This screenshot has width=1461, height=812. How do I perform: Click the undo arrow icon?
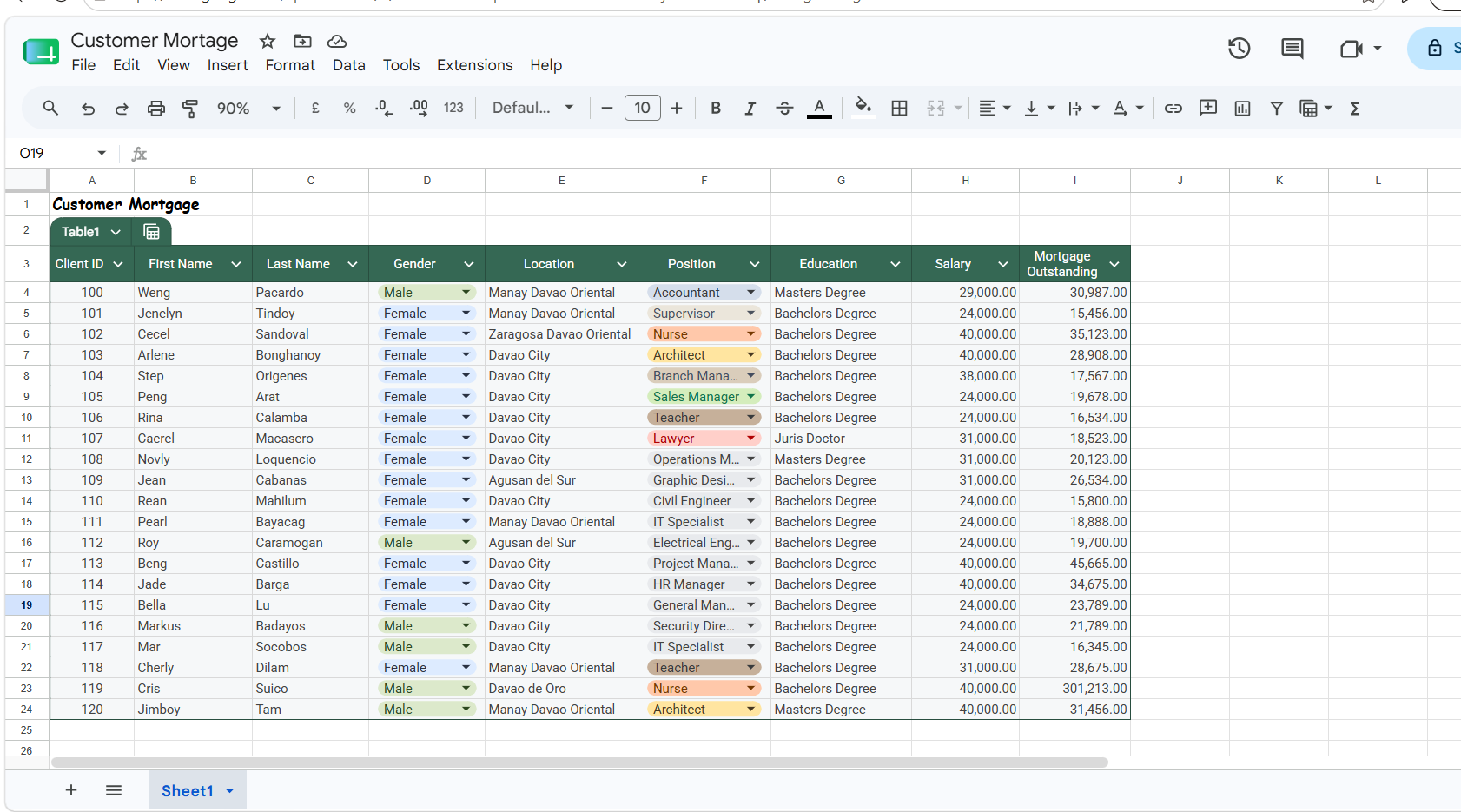[88, 109]
